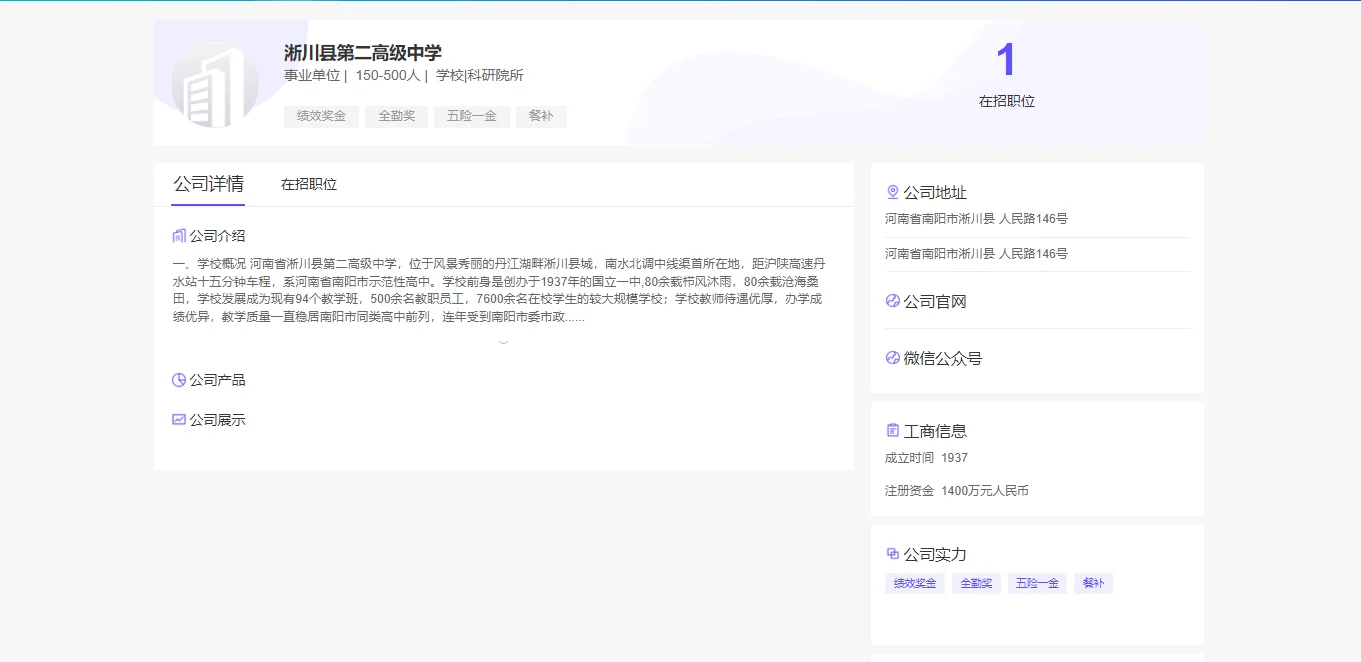Viewport: 1361px width, 662px height.
Task: Click the 五险一金 tag under the school name
Action: tap(471, 116)
